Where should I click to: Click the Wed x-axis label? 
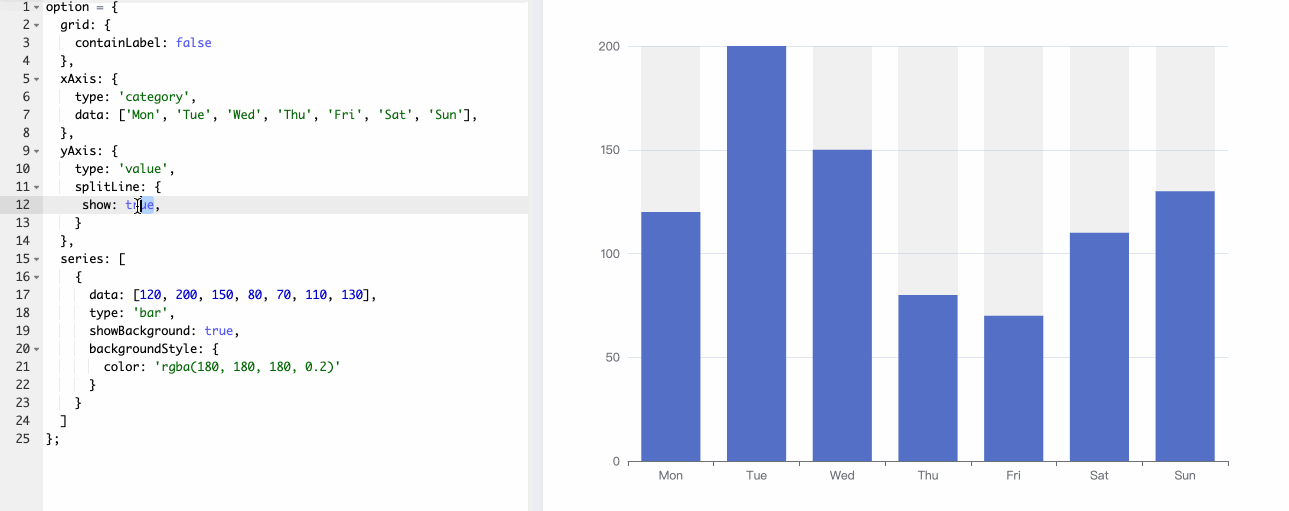[842, 476]
